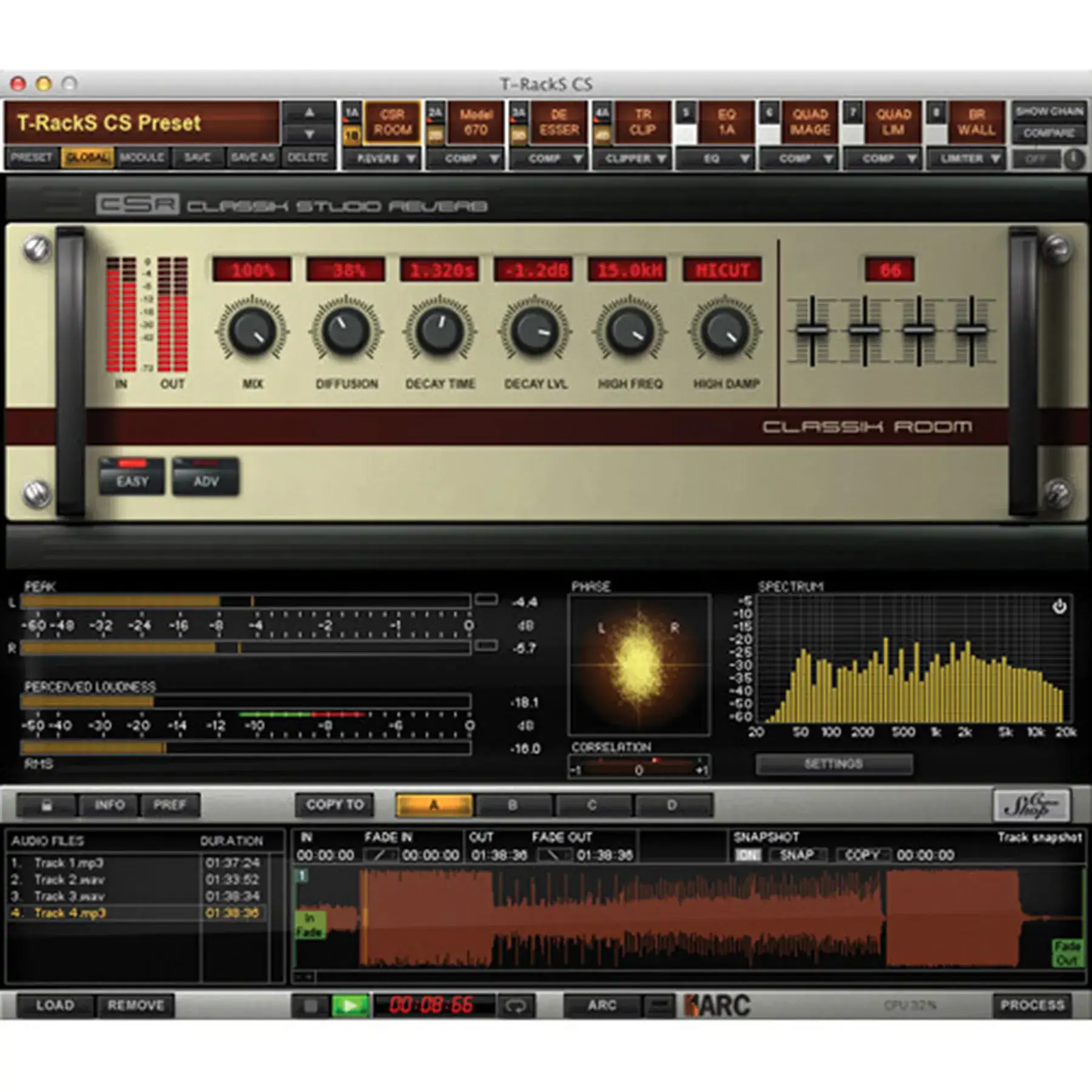Click the High Freq knob

click(630, 331)
